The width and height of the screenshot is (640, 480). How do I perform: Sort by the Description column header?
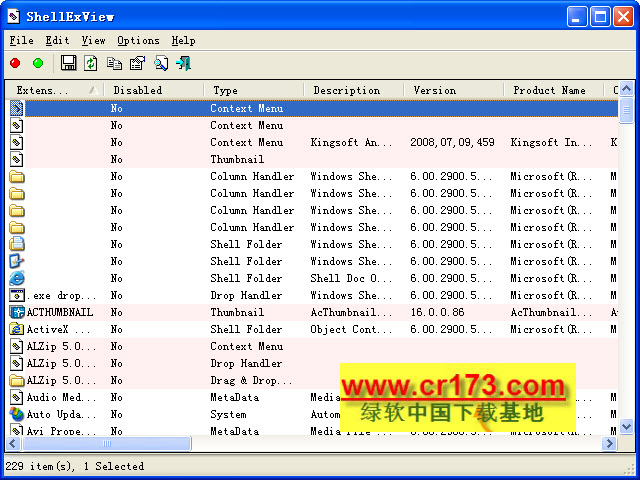pos(353,90)
